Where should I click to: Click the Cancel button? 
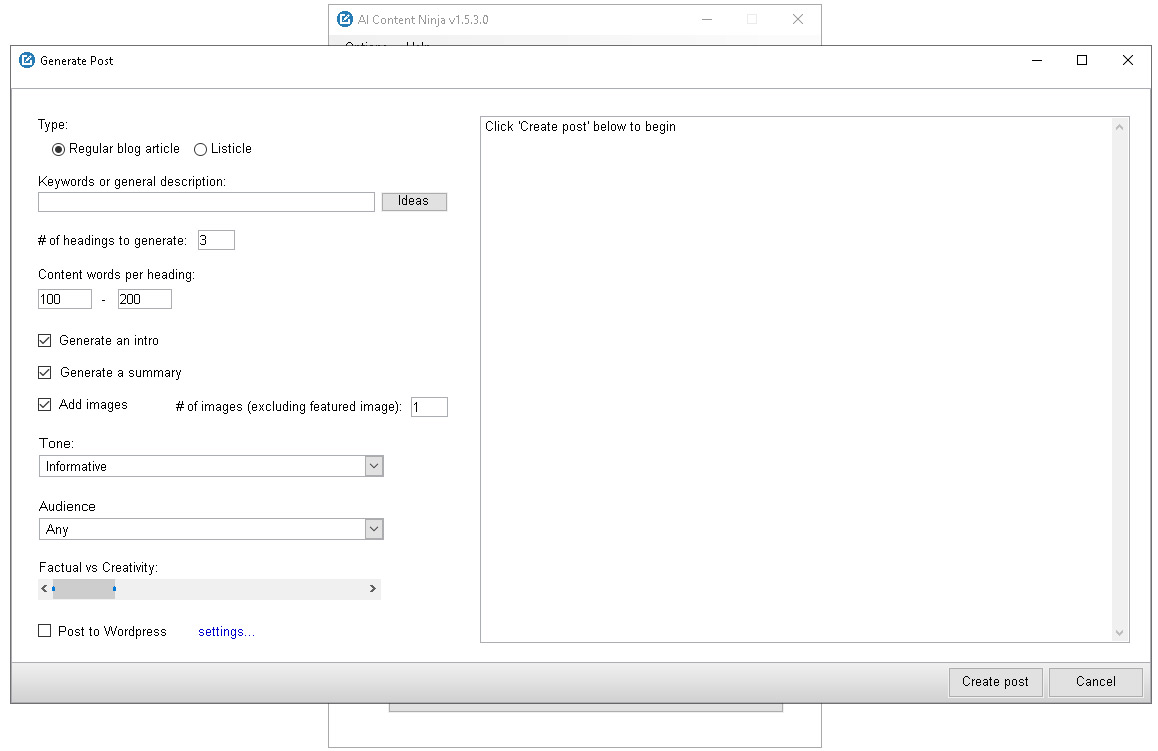pyautogui.click(x=1096, y=682)
